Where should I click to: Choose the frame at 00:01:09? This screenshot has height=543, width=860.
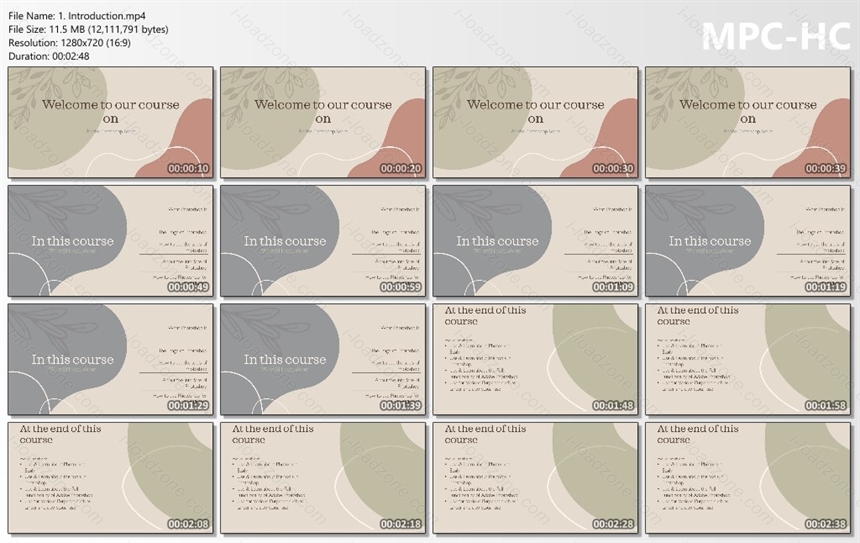coord(535,241)
